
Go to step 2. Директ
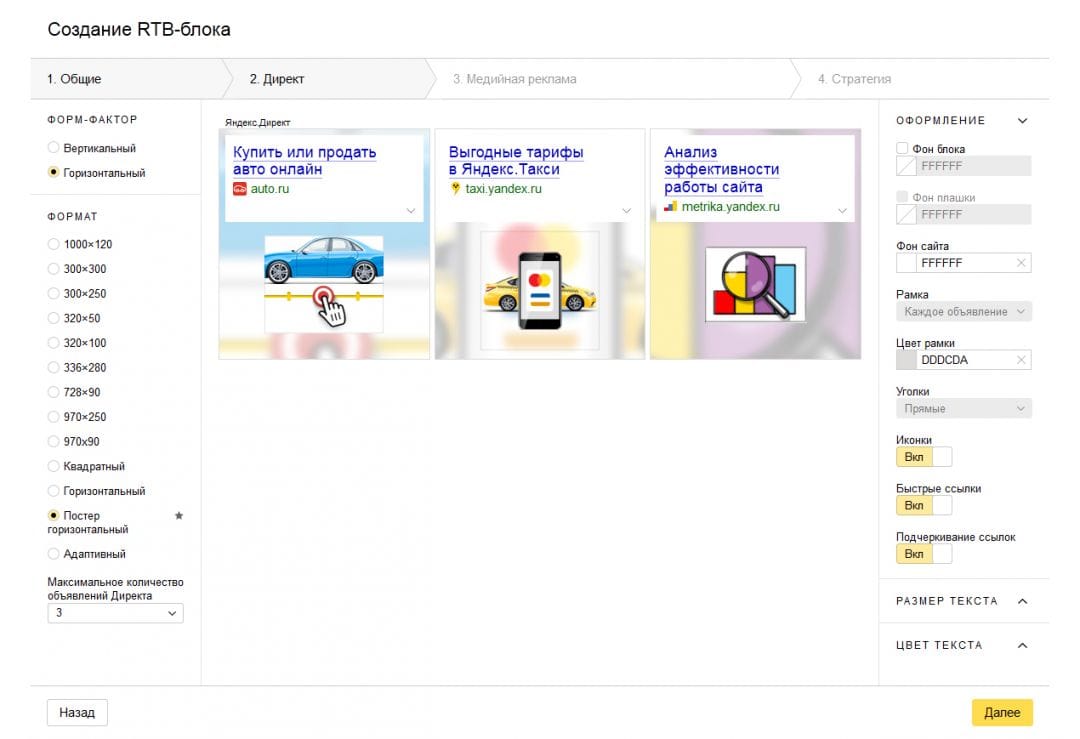[x=329, y=79]
